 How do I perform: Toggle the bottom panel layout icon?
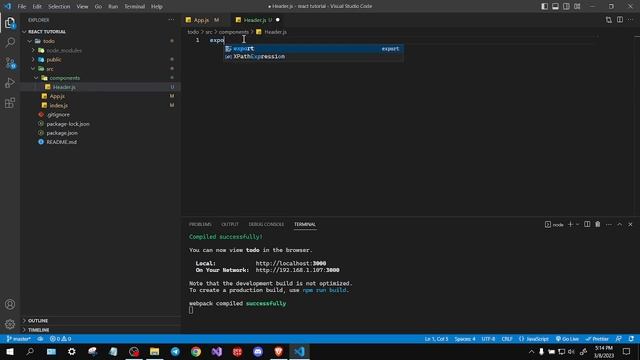[556, 7]
